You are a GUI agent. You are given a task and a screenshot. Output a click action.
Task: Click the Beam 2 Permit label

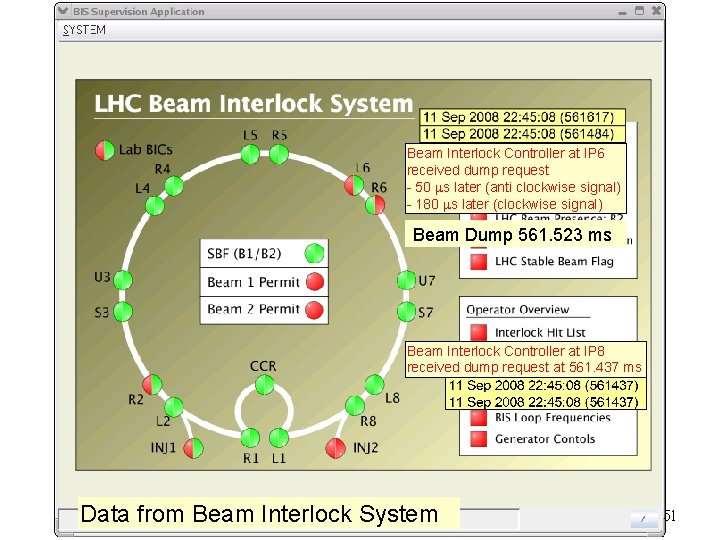tap(253, 309)
